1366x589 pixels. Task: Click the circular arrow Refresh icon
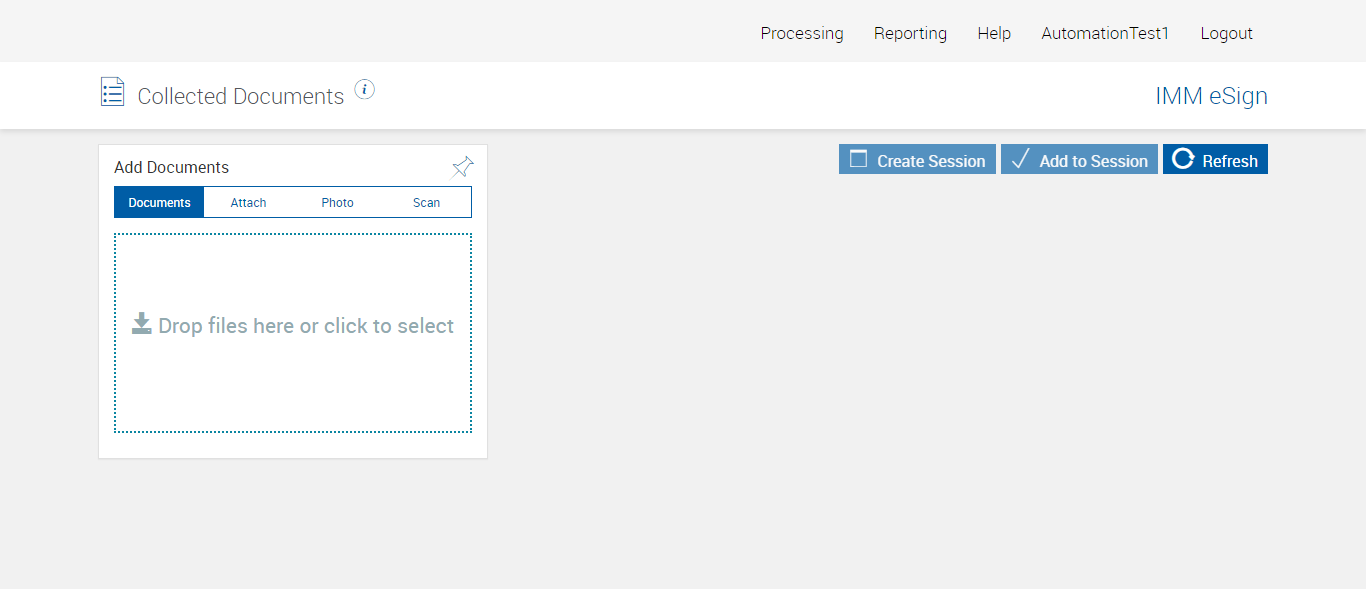click(1183, 159)
